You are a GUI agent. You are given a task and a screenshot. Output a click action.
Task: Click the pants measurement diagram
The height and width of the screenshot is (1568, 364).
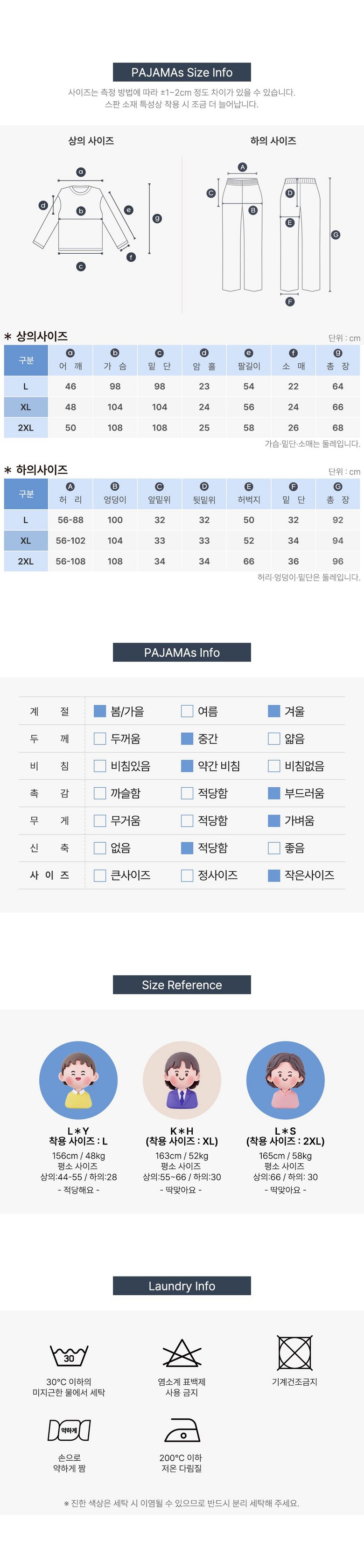(x=271, y=234)
